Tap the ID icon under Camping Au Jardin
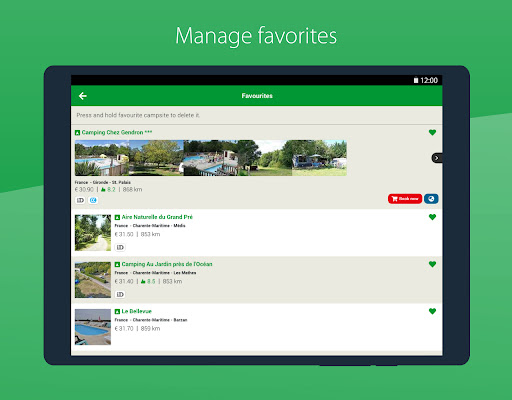 120,294
